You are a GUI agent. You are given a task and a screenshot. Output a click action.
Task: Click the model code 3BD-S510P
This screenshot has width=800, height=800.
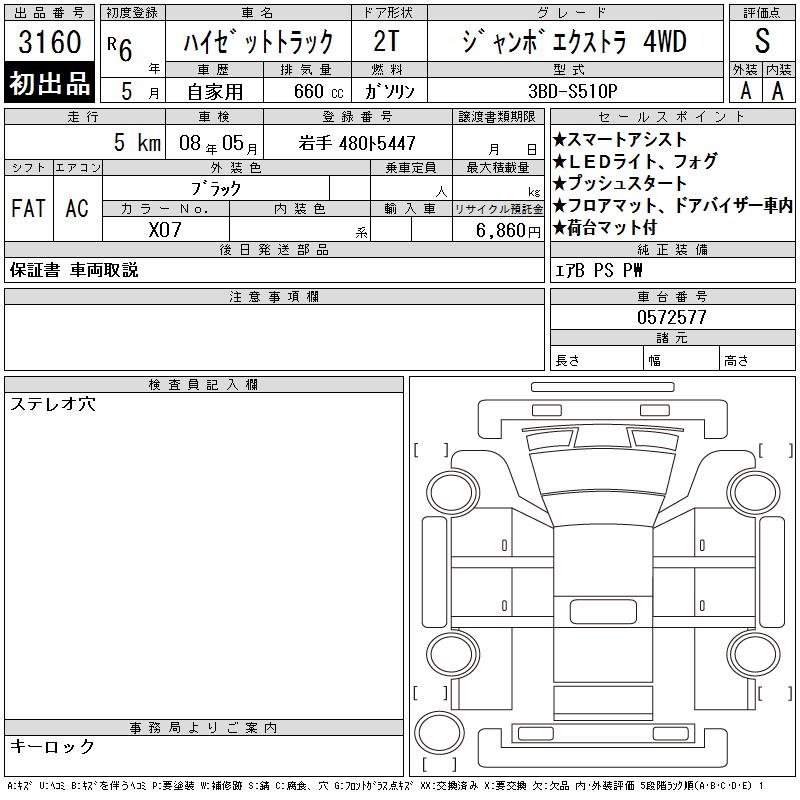point(572,91)
